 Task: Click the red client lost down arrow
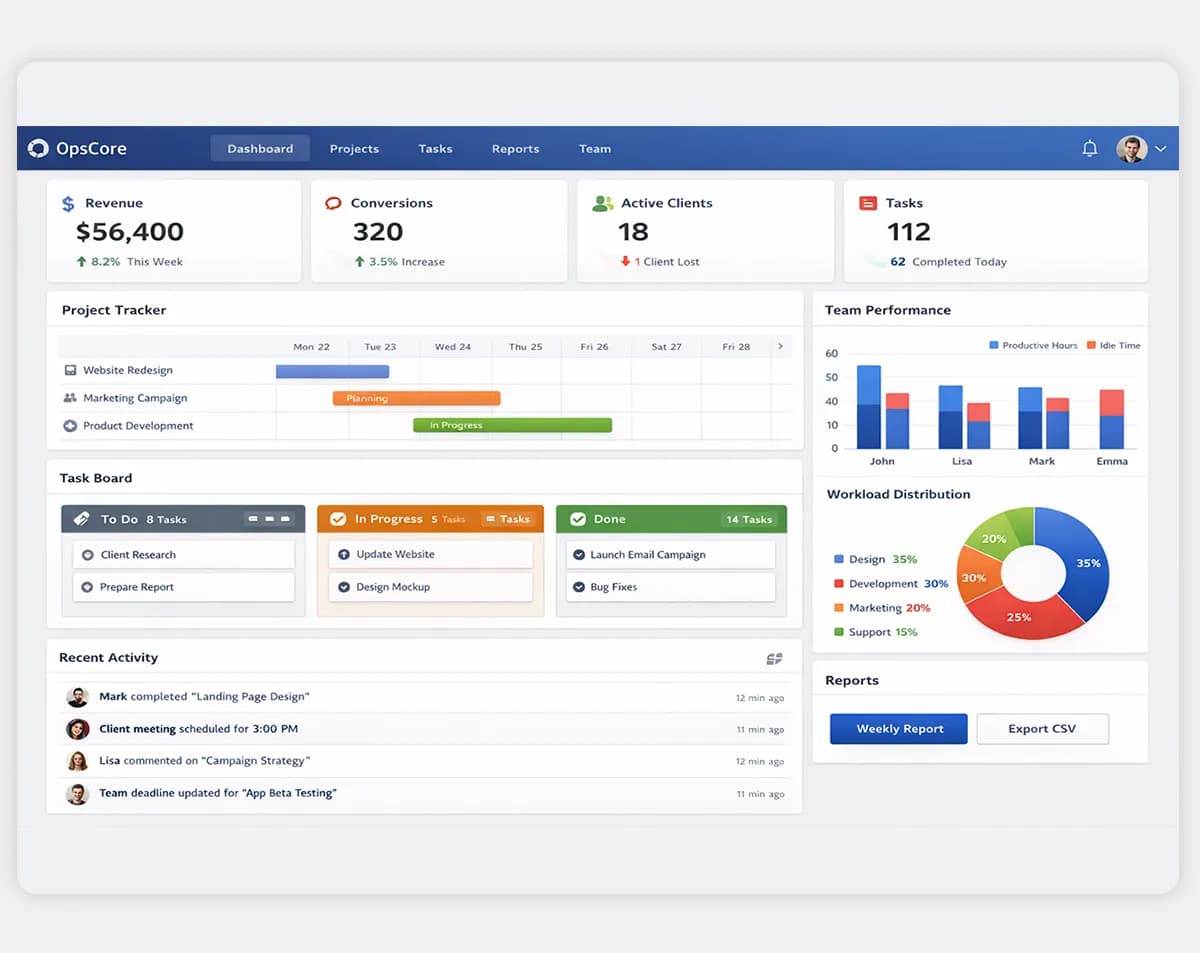[625, 262]
